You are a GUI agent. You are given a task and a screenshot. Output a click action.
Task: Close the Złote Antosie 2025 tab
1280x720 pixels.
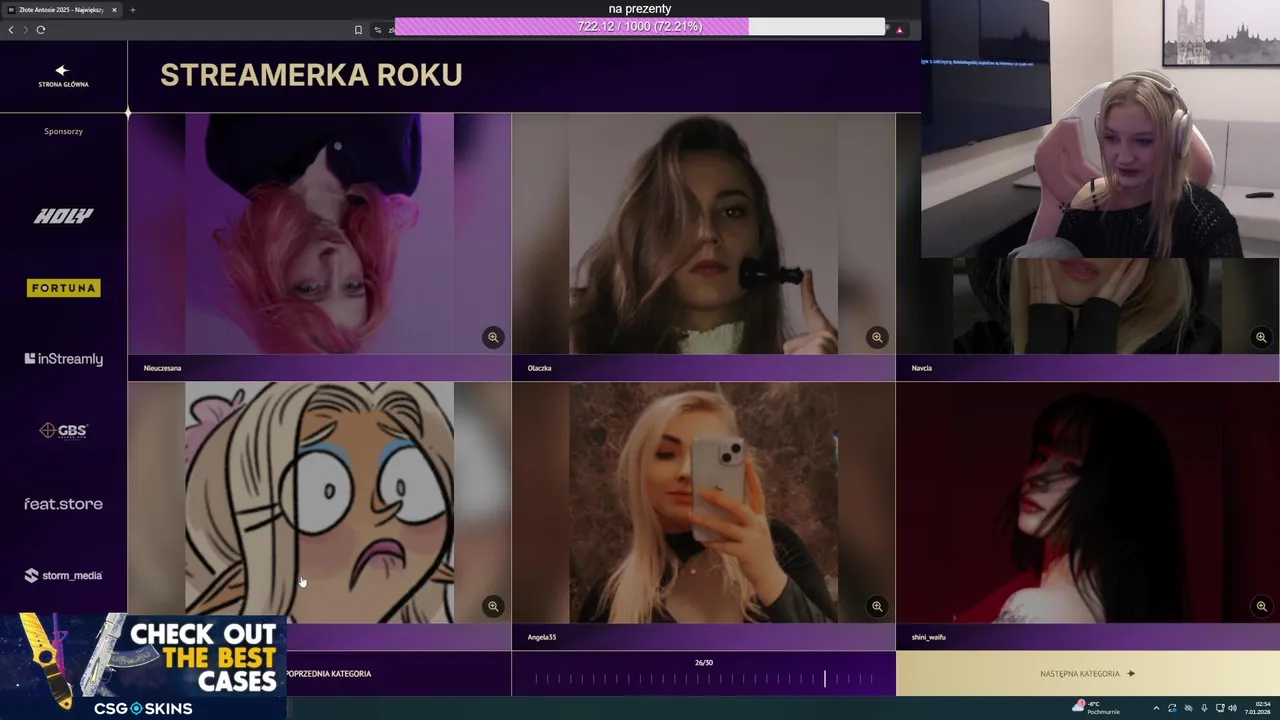click(x=114, y=10)
